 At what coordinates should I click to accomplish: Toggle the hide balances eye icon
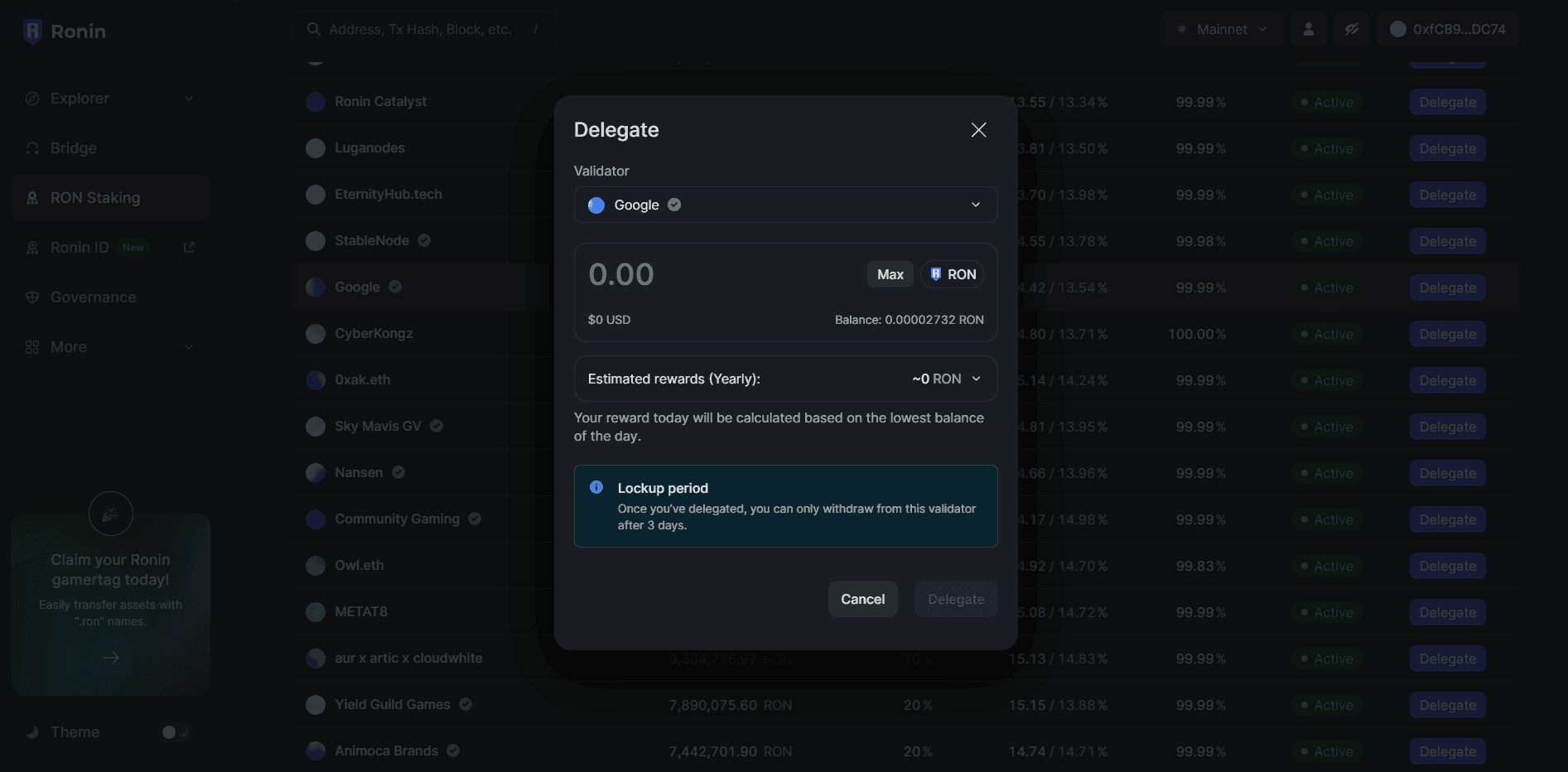(x=1352, y=29)
